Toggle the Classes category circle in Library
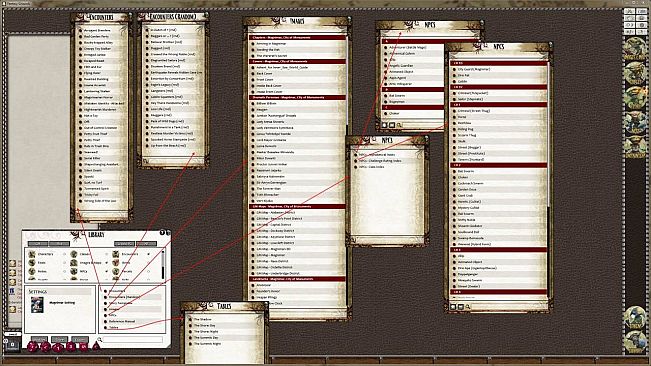The height and width of the screenshot is (366, 651). pyautogui.click(x=106, y=254)
